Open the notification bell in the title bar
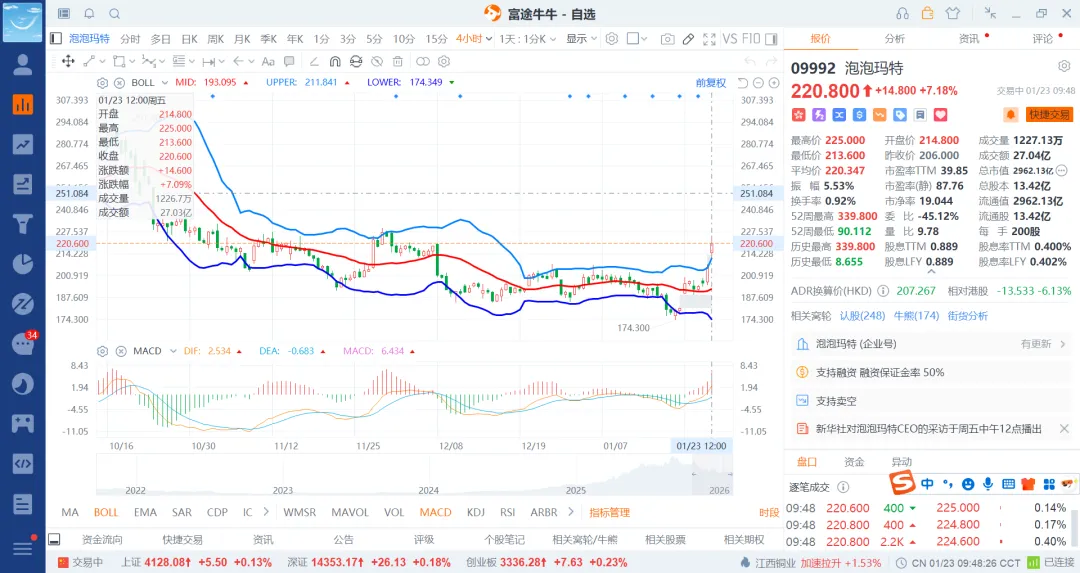This screenshot has width=1080, height=573. tap(89, 13)
